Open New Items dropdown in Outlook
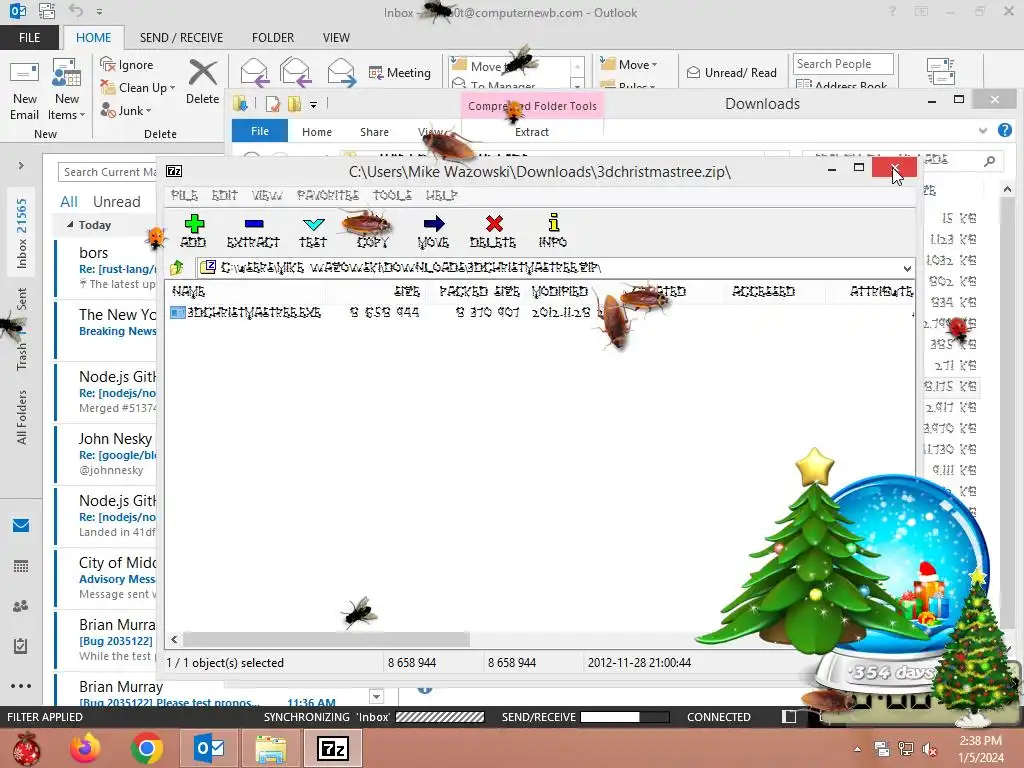 66,89
